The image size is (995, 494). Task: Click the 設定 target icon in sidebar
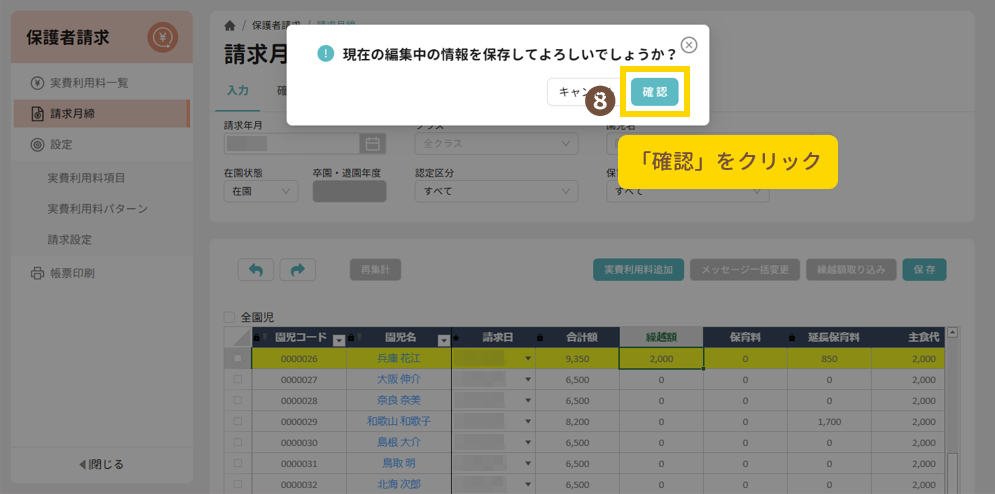[x=37, y=145]
